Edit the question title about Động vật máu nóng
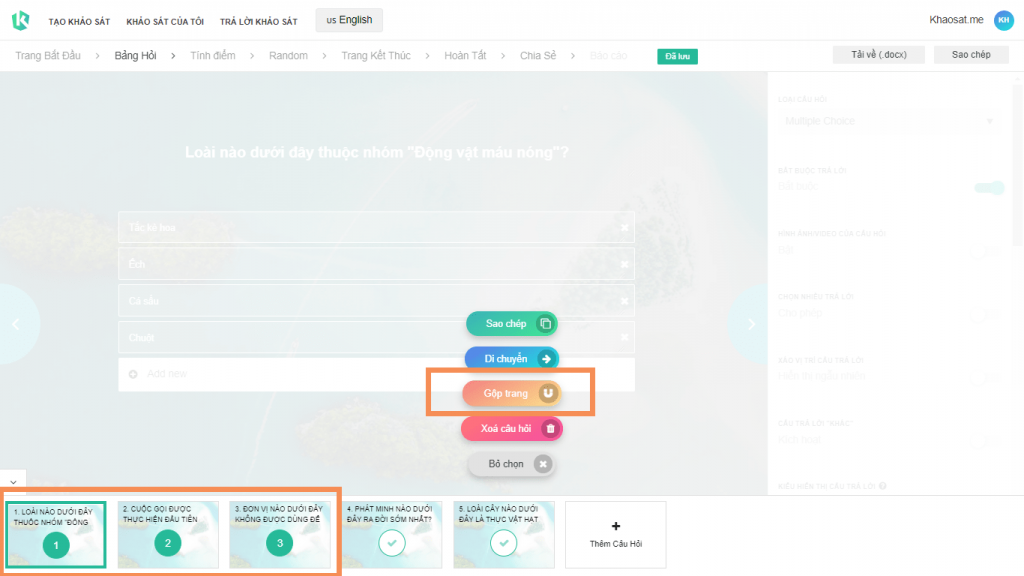The height and width of the screenshot is (576, 1024). click(x=377, y=152)
